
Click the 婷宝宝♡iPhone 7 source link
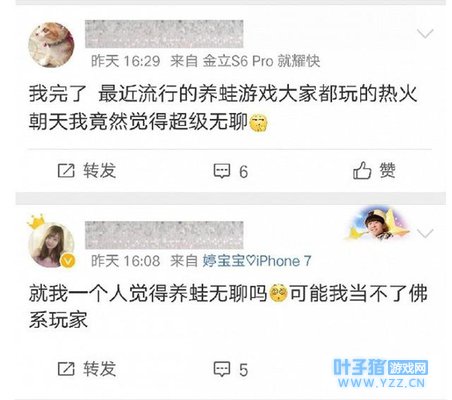[x=257, y=261]
